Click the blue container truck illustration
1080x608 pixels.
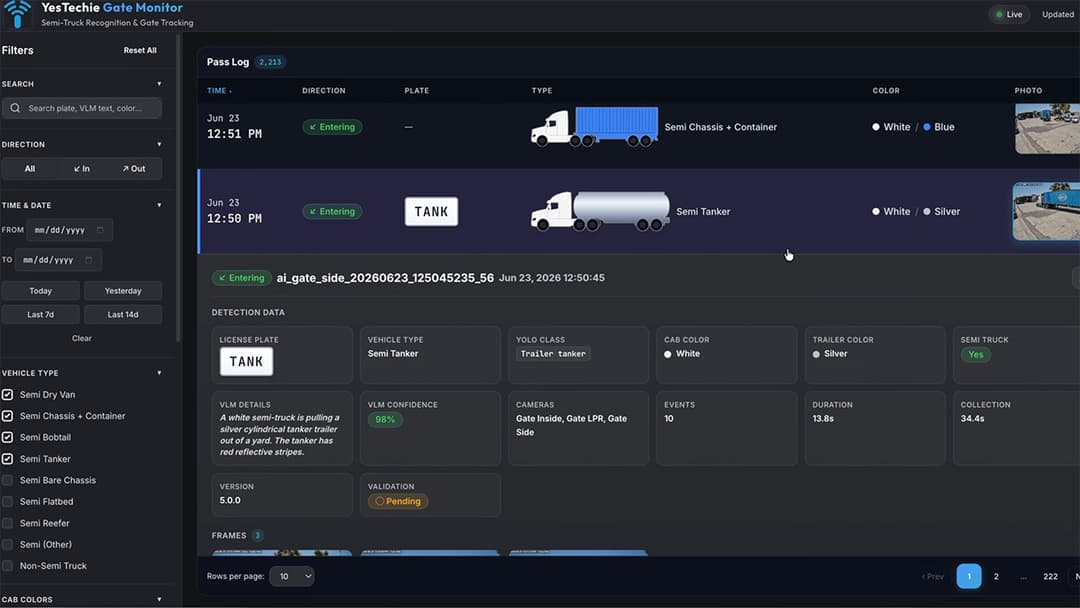[x=594, y=127]
